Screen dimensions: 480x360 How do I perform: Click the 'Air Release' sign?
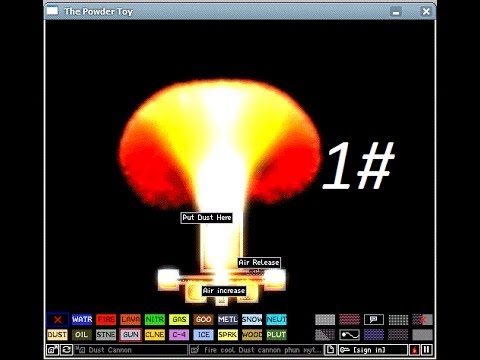[259, 263]
